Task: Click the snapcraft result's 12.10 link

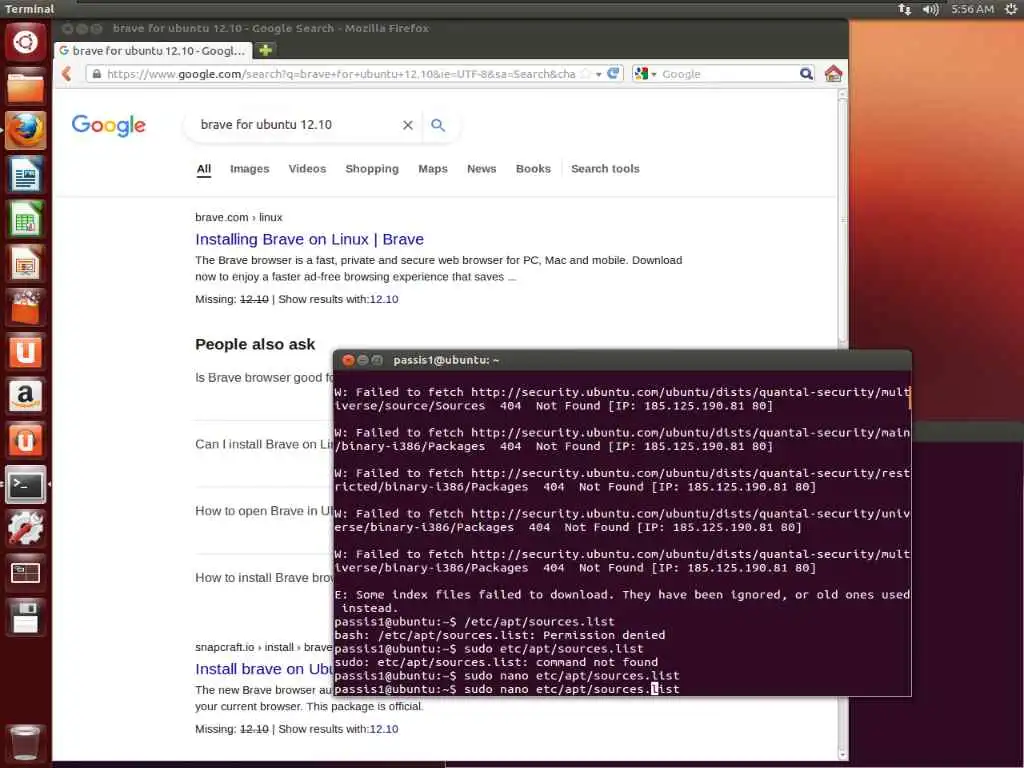Action: (x=384, y=729)
